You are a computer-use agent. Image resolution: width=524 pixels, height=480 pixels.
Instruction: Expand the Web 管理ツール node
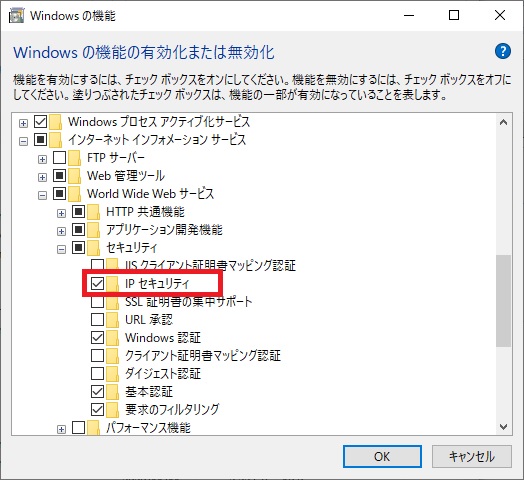(42, 177)
